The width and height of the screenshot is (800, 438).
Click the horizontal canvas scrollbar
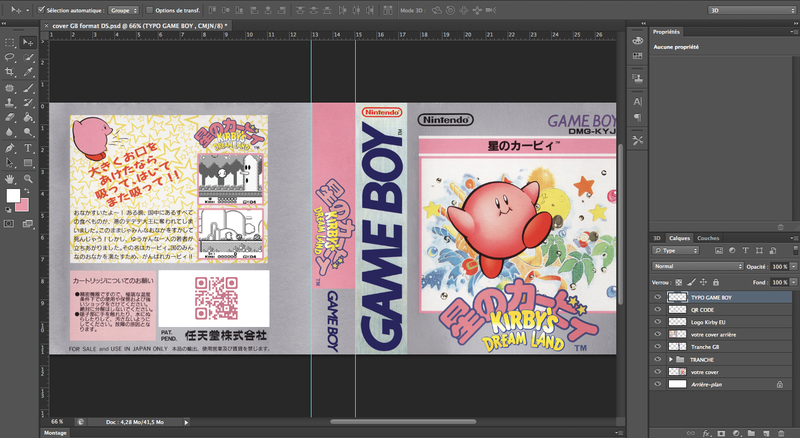[403, 422]
